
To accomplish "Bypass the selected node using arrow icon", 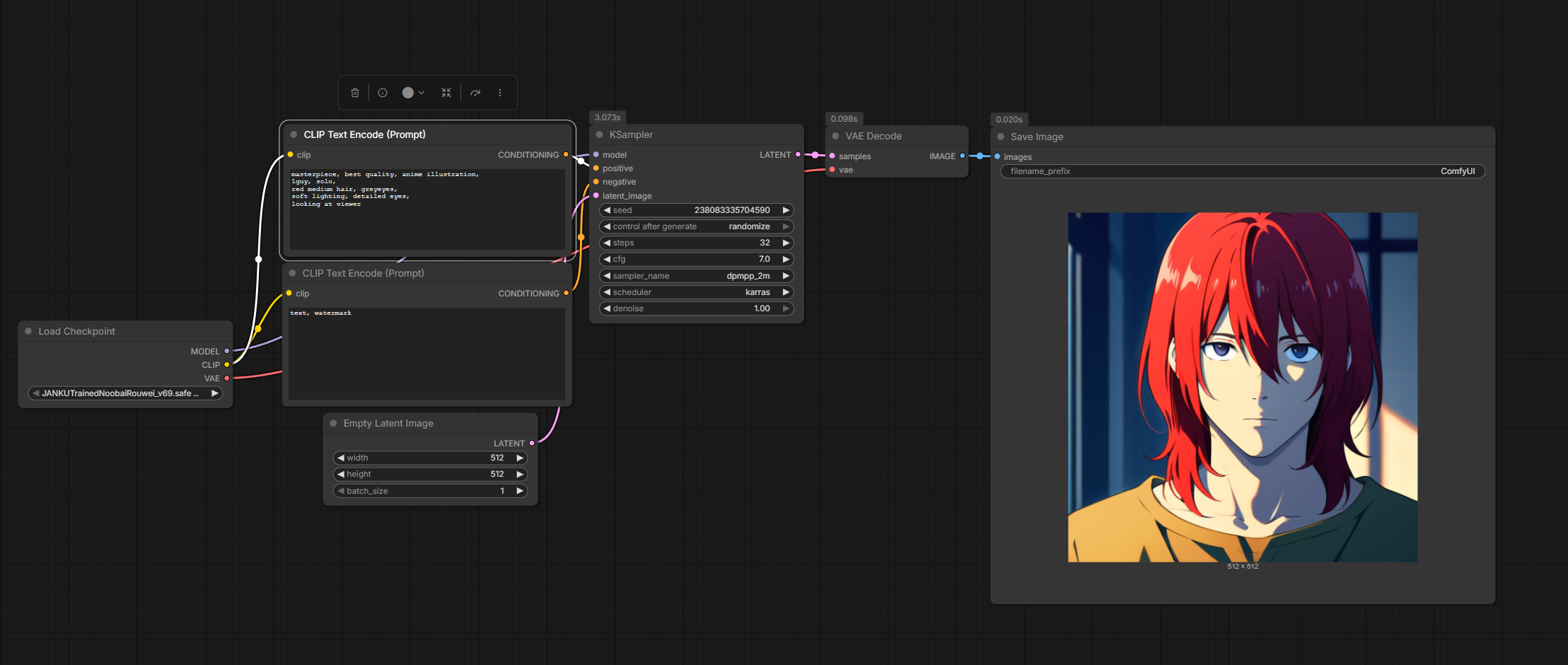I will 475,93.
